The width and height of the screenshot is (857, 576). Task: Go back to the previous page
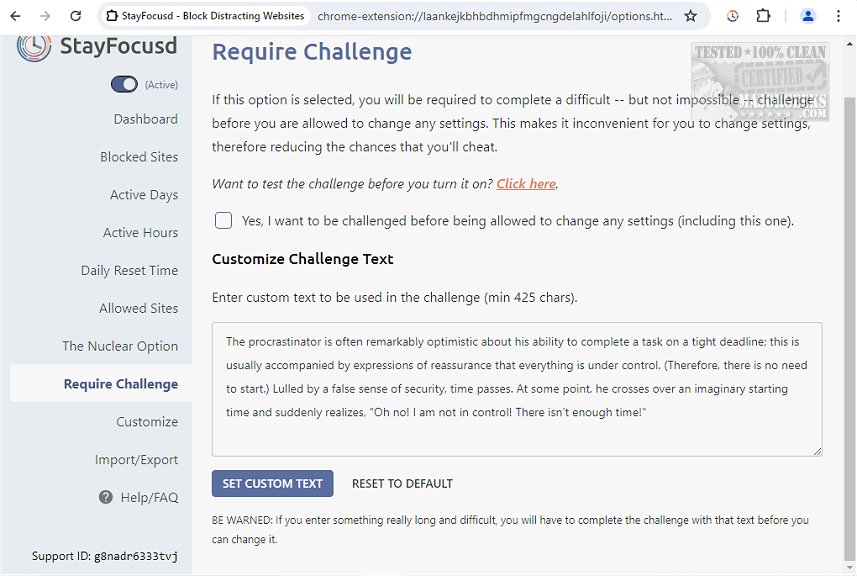coord(15,16)
